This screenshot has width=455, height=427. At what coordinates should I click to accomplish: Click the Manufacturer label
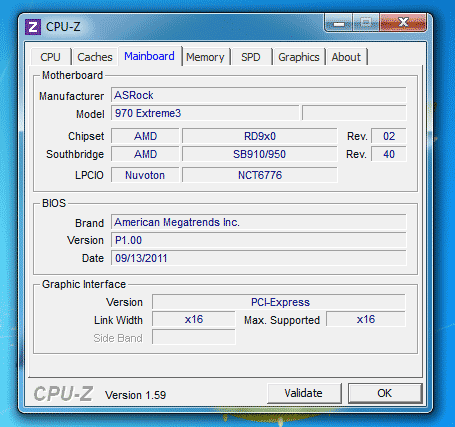(71, 96)
